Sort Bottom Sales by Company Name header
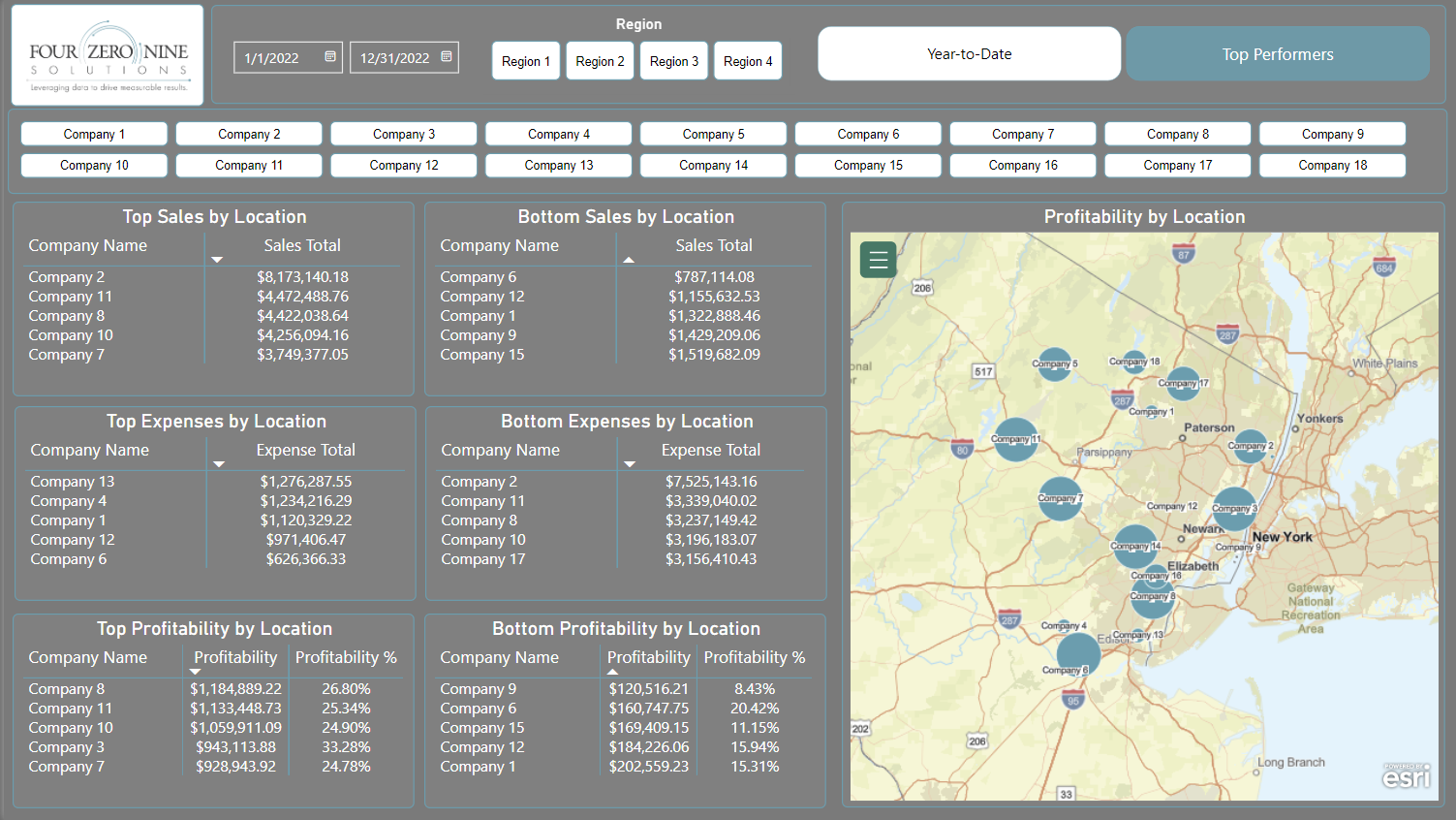 click(499, 245)
